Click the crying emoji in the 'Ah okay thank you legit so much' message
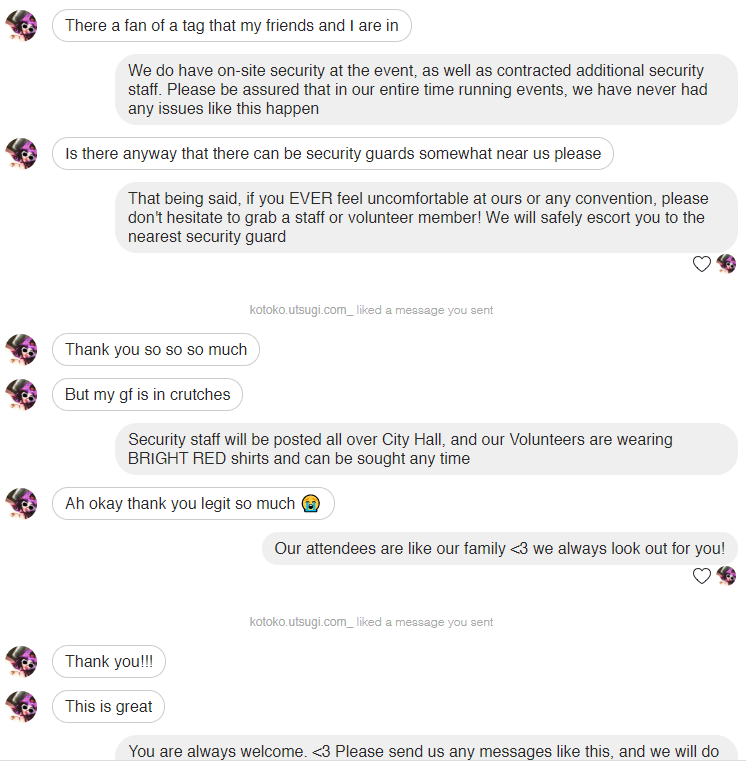The width and height of the screenshot is (746, 769). coord(311,503)
